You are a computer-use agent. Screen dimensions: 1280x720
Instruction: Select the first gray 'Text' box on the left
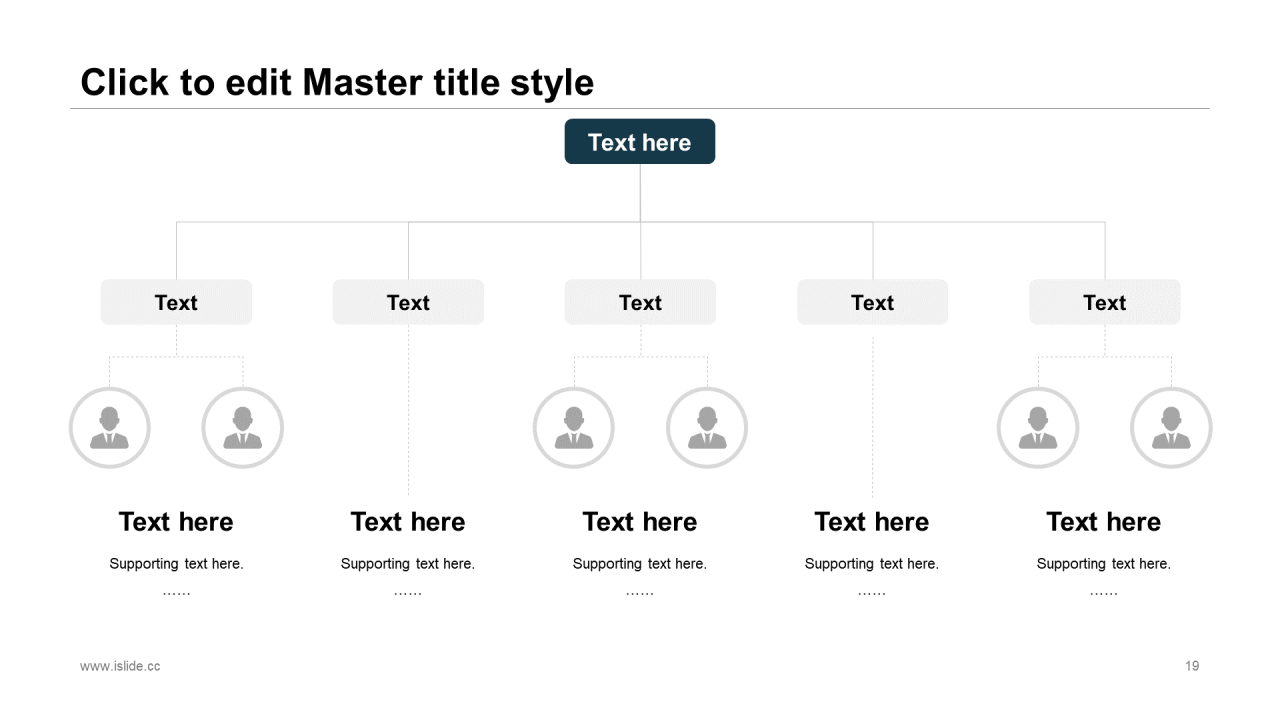176,302
